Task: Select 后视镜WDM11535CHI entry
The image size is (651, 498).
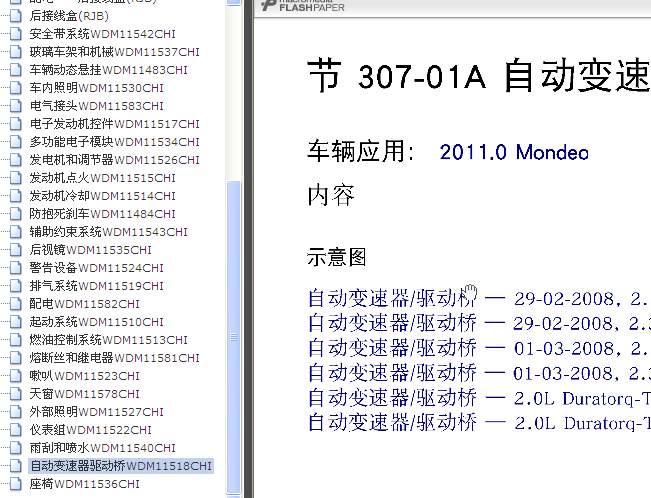Action: pyautogui.click(x=91, y=250)
